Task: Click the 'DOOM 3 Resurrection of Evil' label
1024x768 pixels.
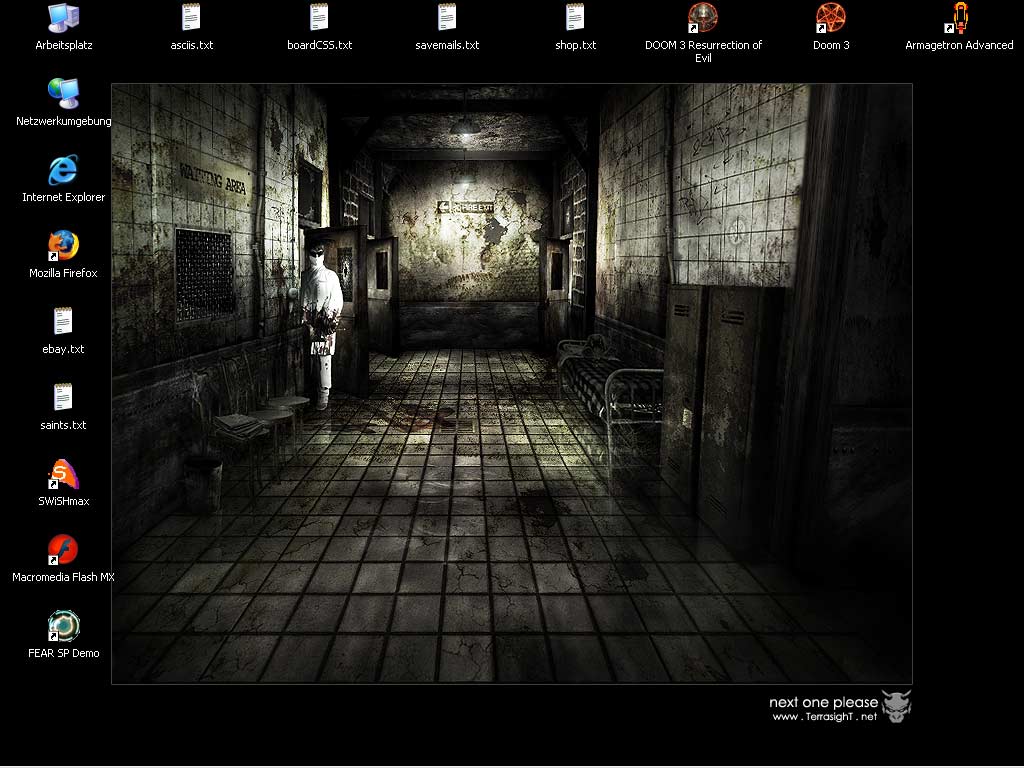Action: (703, 52)
